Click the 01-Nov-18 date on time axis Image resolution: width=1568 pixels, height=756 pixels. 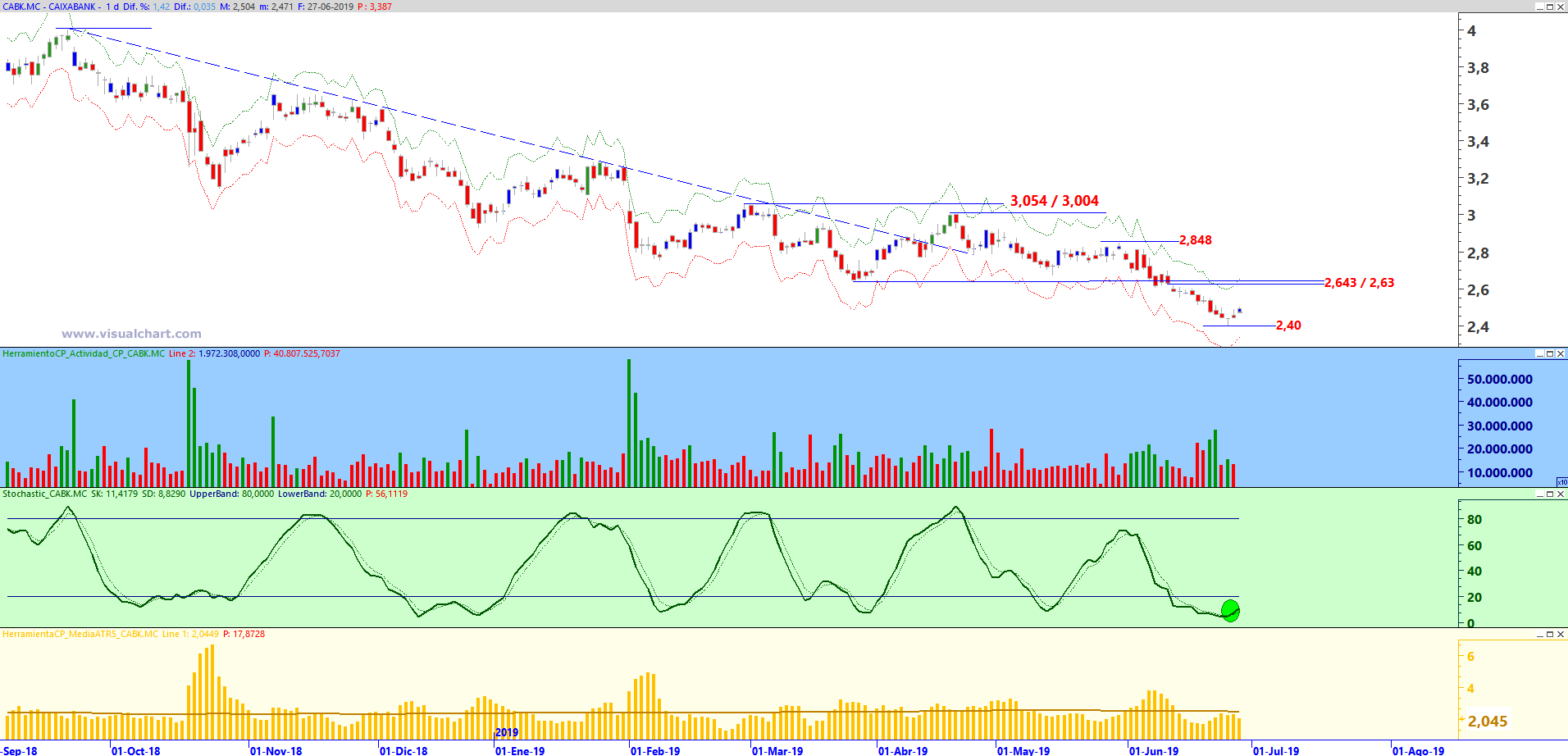pos(276,750)
